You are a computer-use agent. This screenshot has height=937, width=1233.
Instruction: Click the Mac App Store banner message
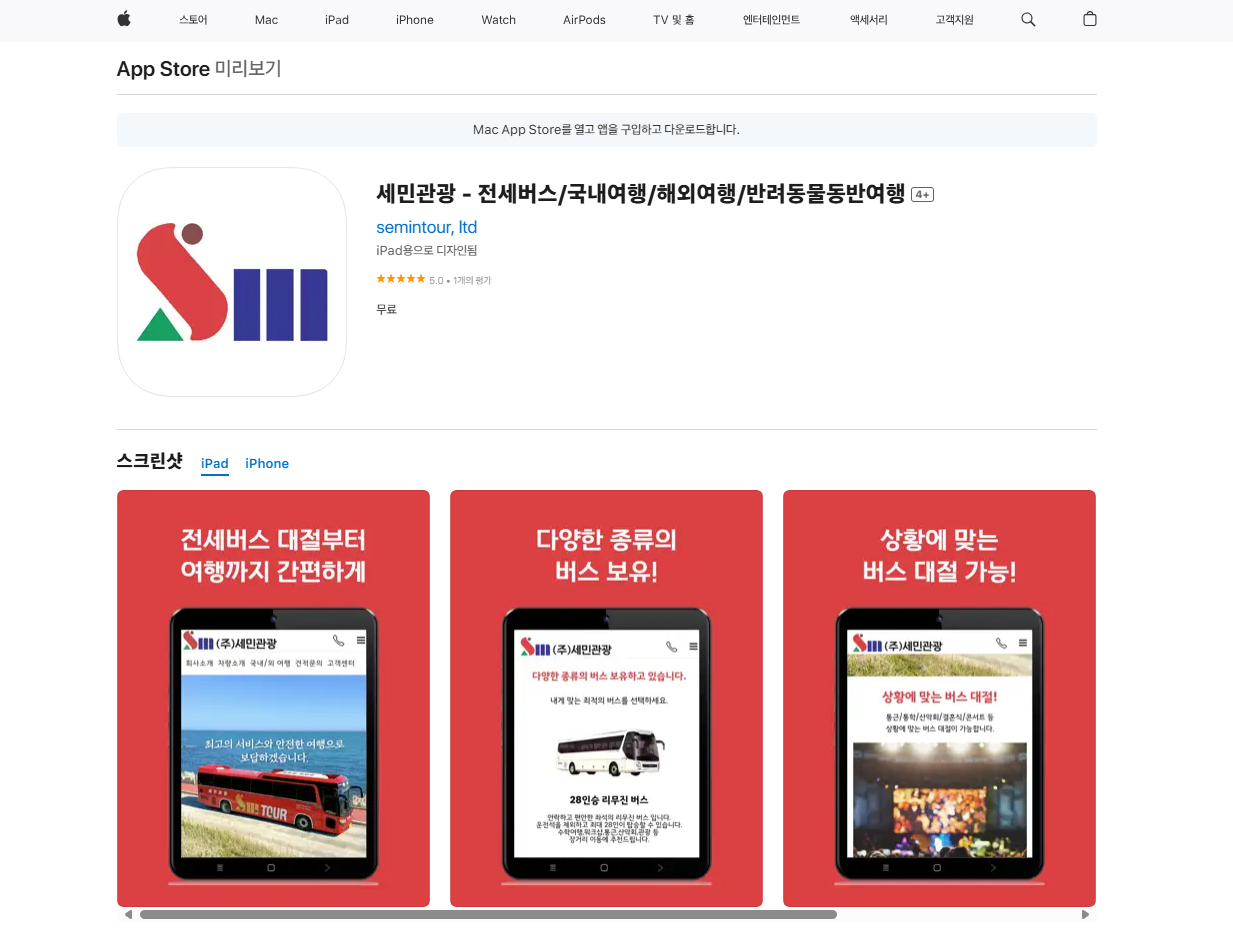pyautogui.click(x=607, y=130)
